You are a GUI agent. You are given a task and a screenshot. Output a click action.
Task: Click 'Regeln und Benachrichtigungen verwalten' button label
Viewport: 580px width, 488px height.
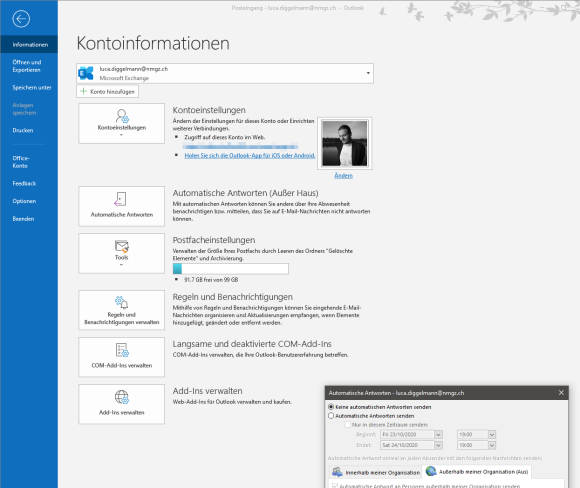(122, 318)
